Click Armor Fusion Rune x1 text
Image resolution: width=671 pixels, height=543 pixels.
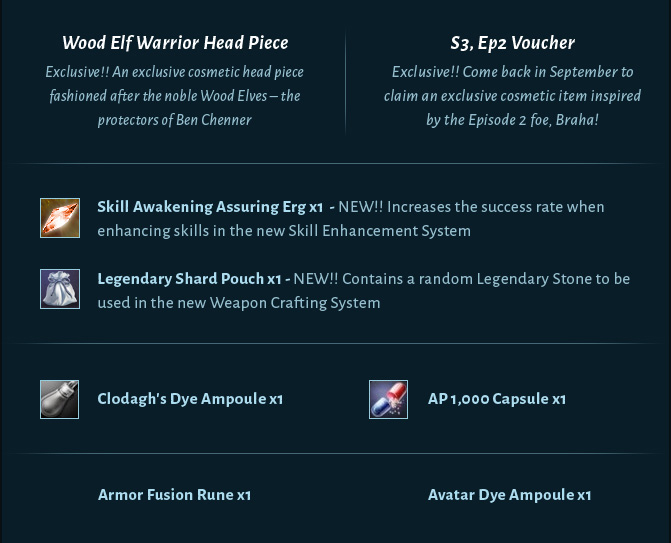(x=174, y=495)
